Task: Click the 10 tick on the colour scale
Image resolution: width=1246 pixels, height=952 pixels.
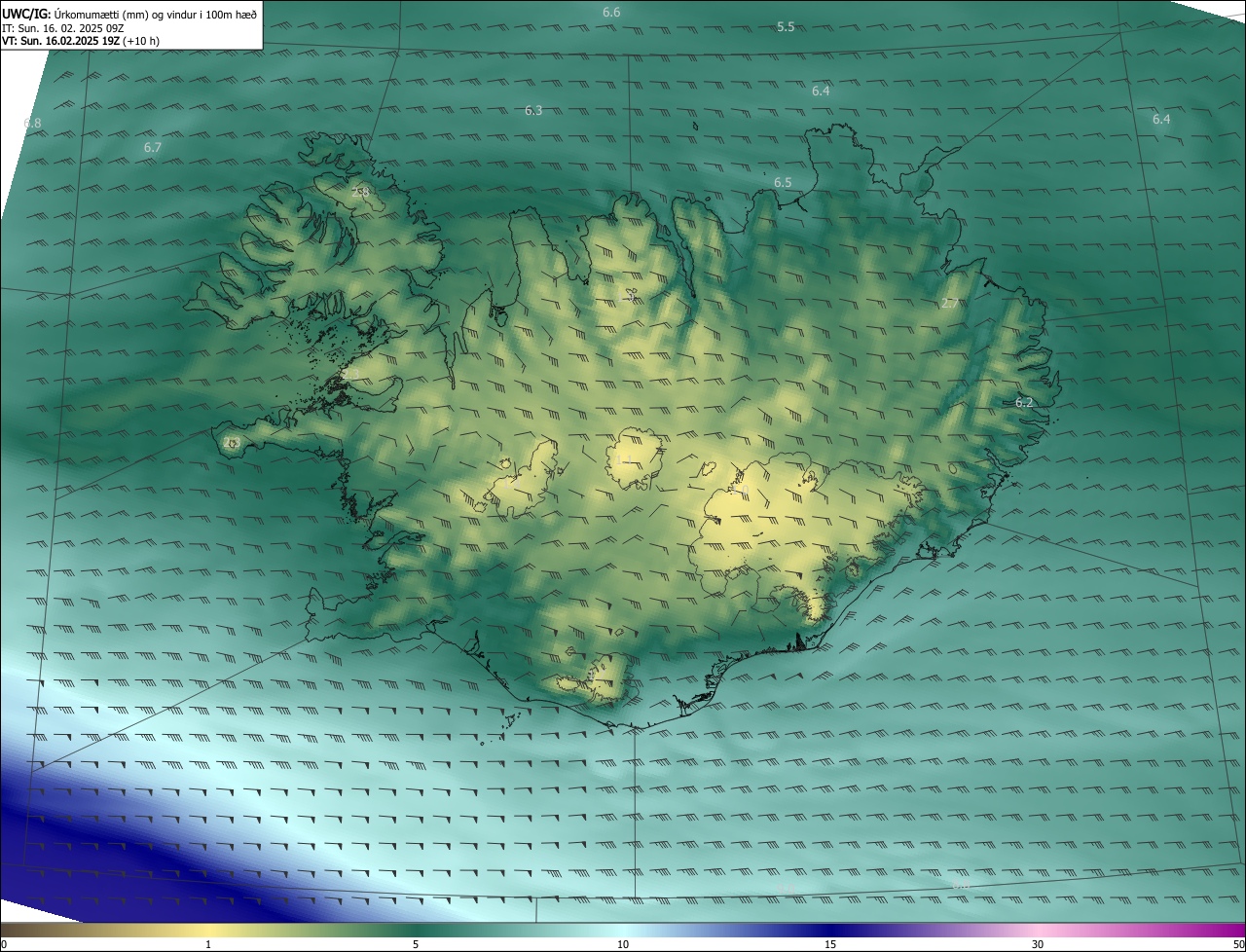Action: (x=623, y=945)
